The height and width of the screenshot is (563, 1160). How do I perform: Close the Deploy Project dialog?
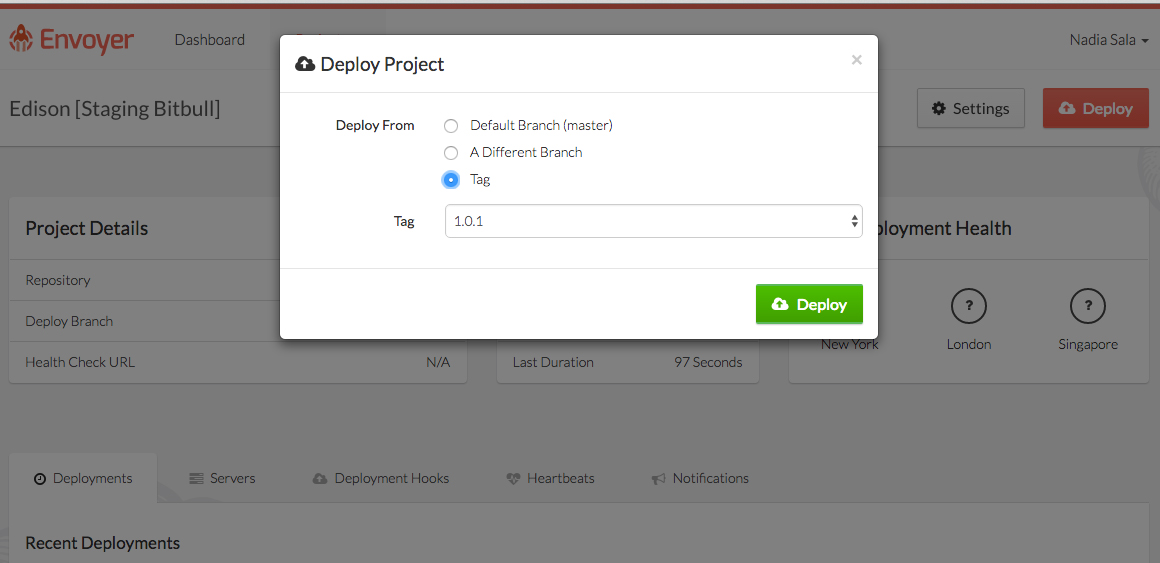(857, 60)
